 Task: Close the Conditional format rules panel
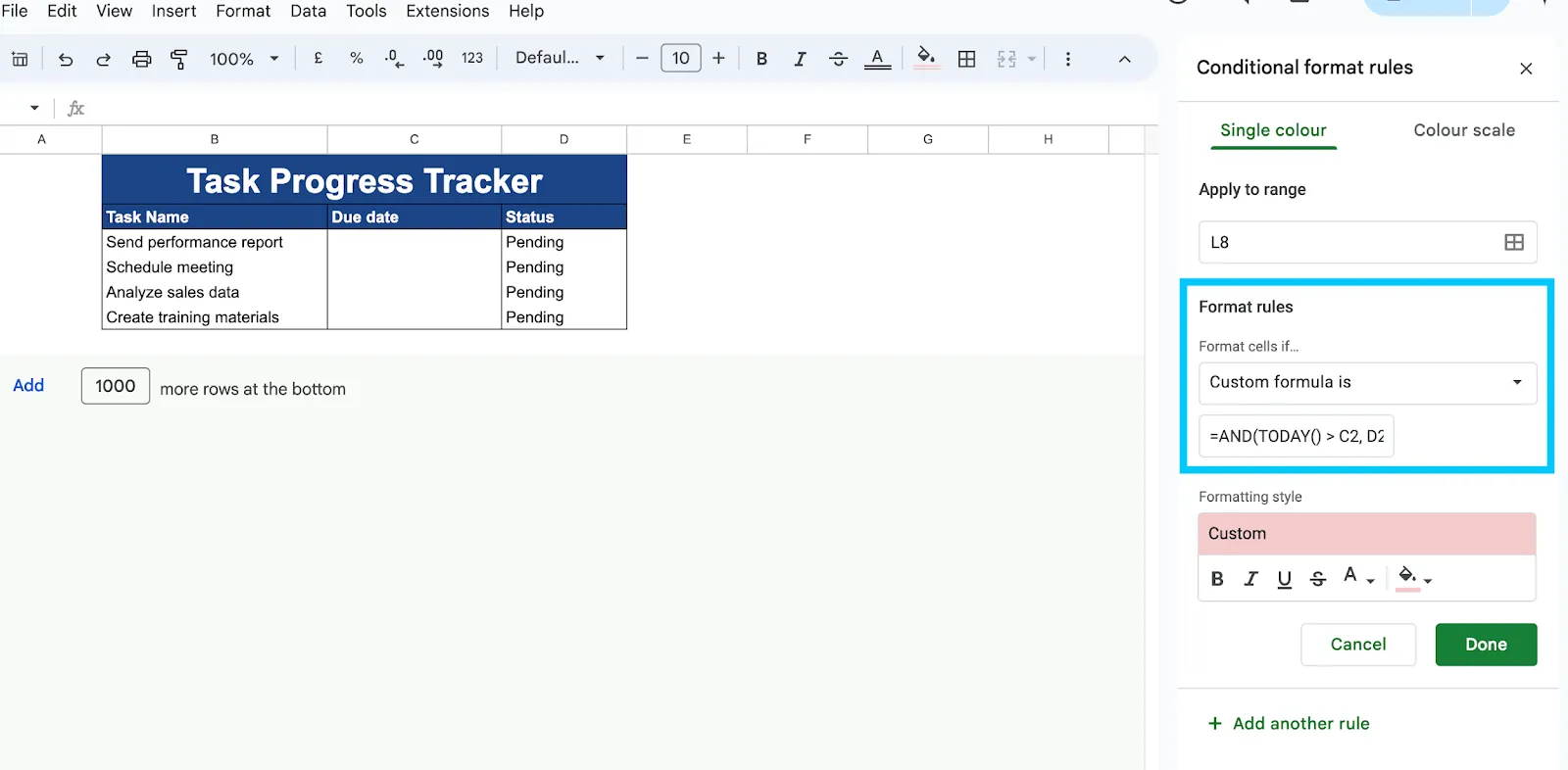(1526, 69)
